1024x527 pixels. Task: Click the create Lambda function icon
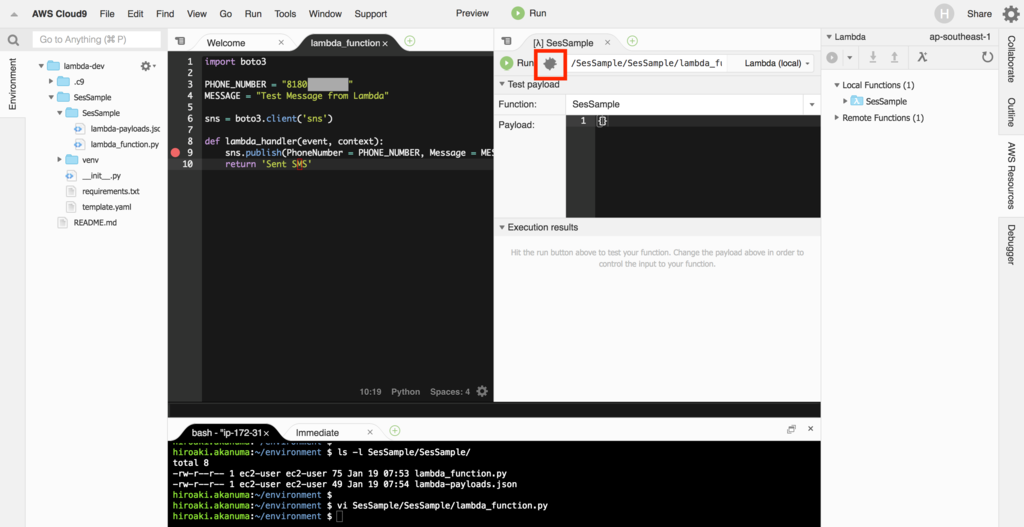(x=922, y=57)
